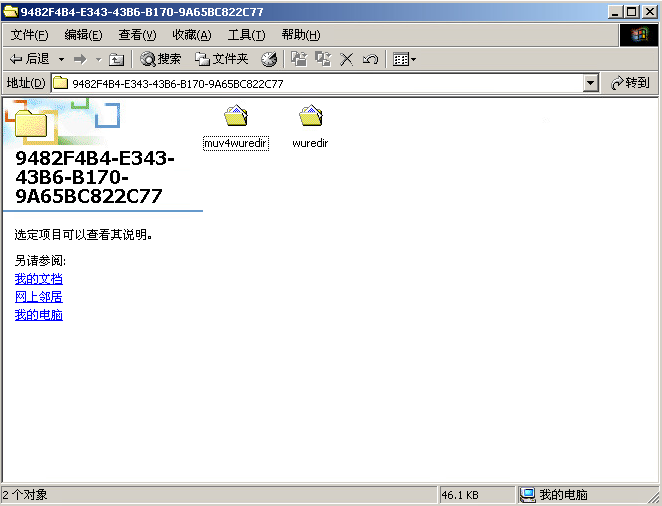Close the explorer window
Screen dimensions: 662x506
[650, 11]
